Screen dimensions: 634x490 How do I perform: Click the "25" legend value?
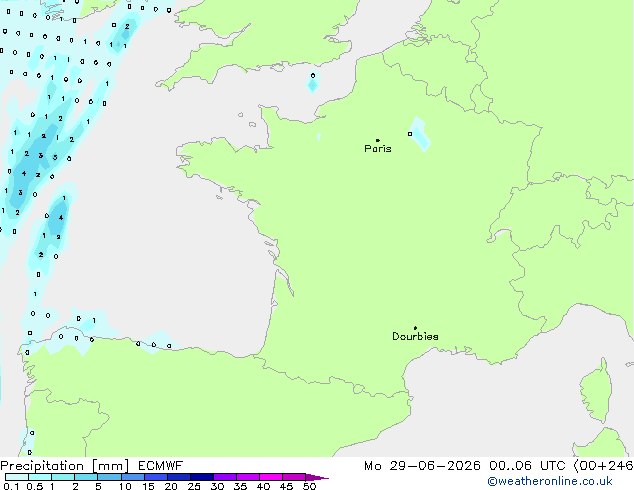point(194,486)
